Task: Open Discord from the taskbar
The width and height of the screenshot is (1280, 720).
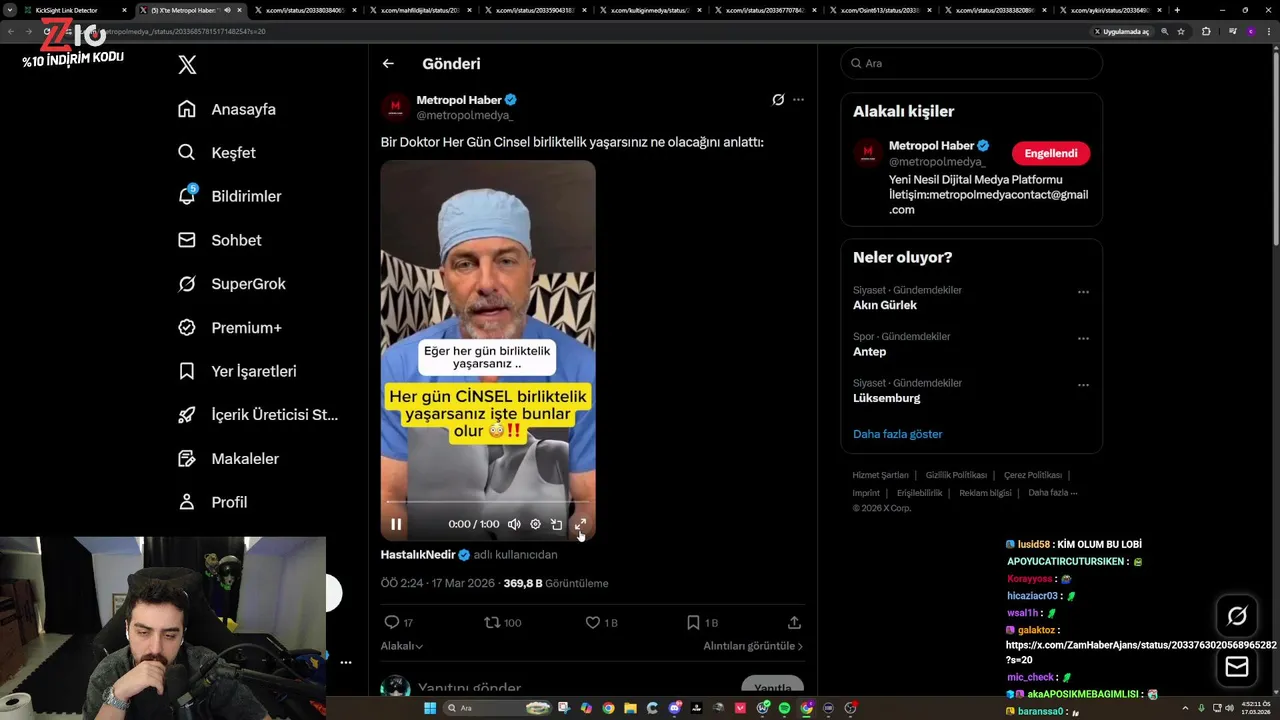Action: (x=675, y=708)
